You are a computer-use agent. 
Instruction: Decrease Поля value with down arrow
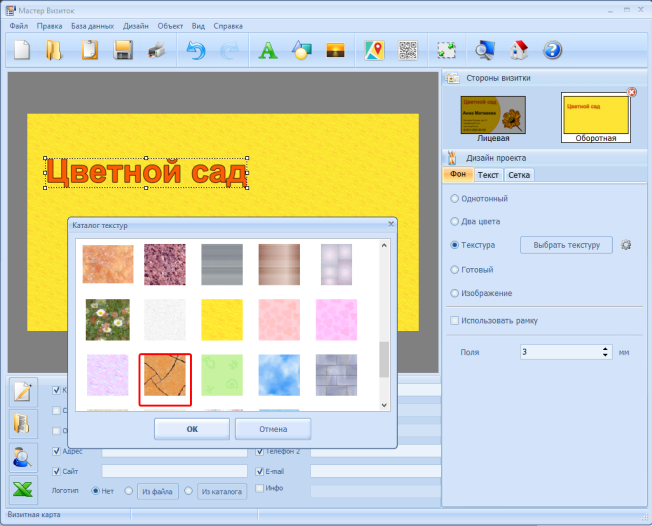click(605, 356)
